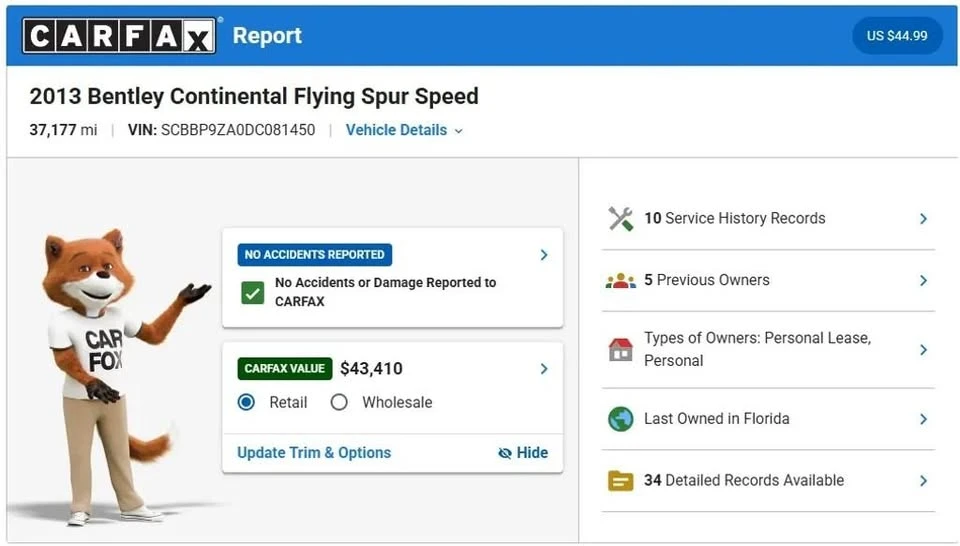The width and height of the screenshot is (960, 546).
Task: Click the yellow folder detailed records icon
Action: click(620, 481)
